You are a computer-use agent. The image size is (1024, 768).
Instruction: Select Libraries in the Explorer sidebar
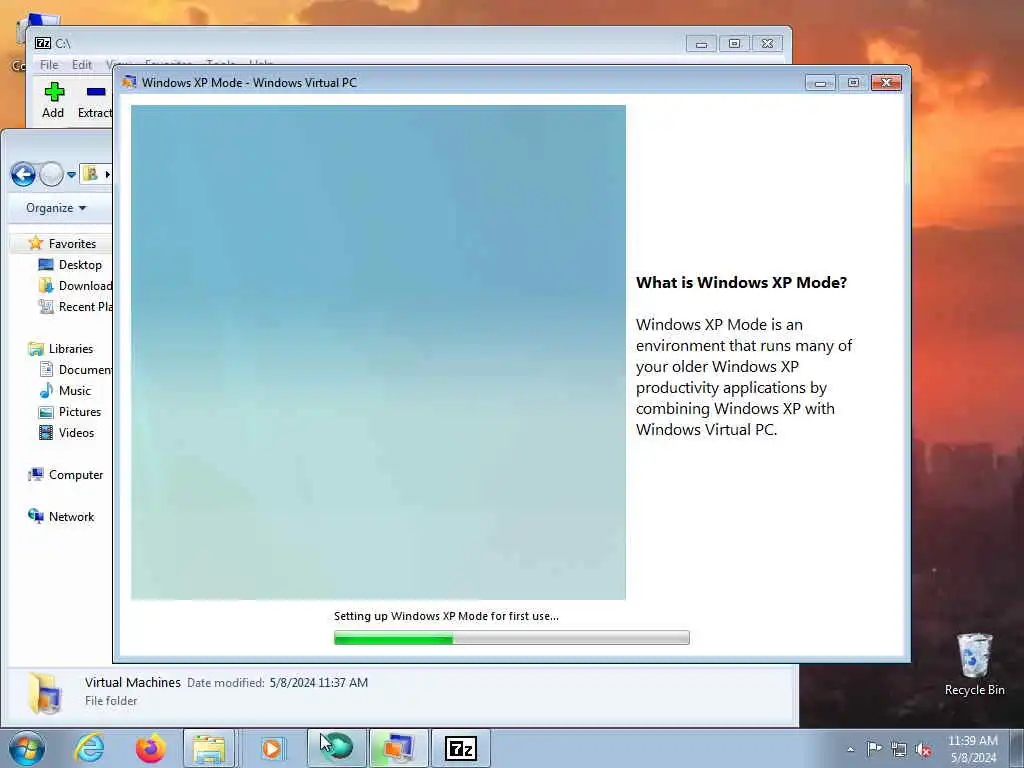pos(71,349)
